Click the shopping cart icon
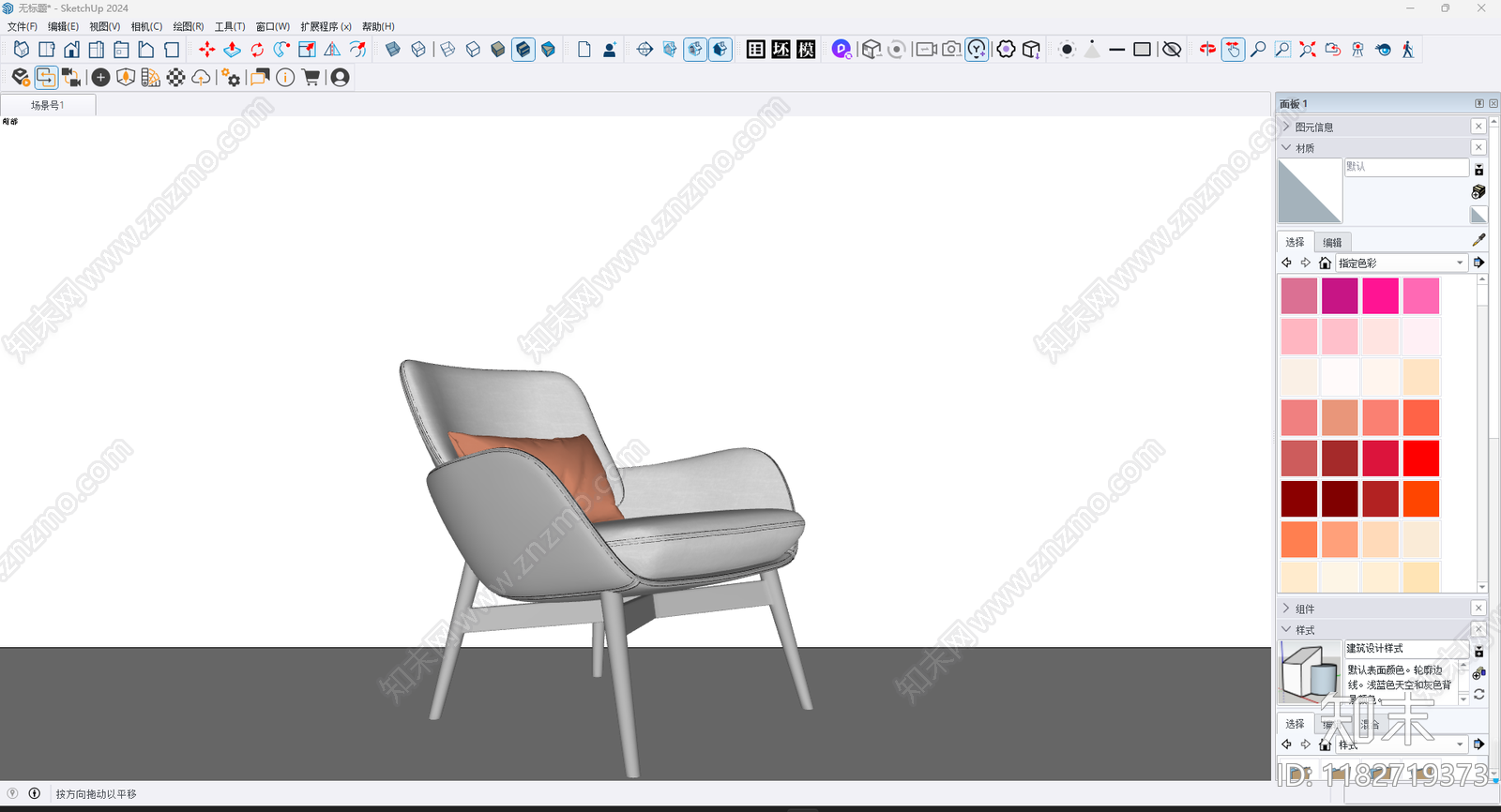The width and height of the screenshot is (1501, 812). 311,77
